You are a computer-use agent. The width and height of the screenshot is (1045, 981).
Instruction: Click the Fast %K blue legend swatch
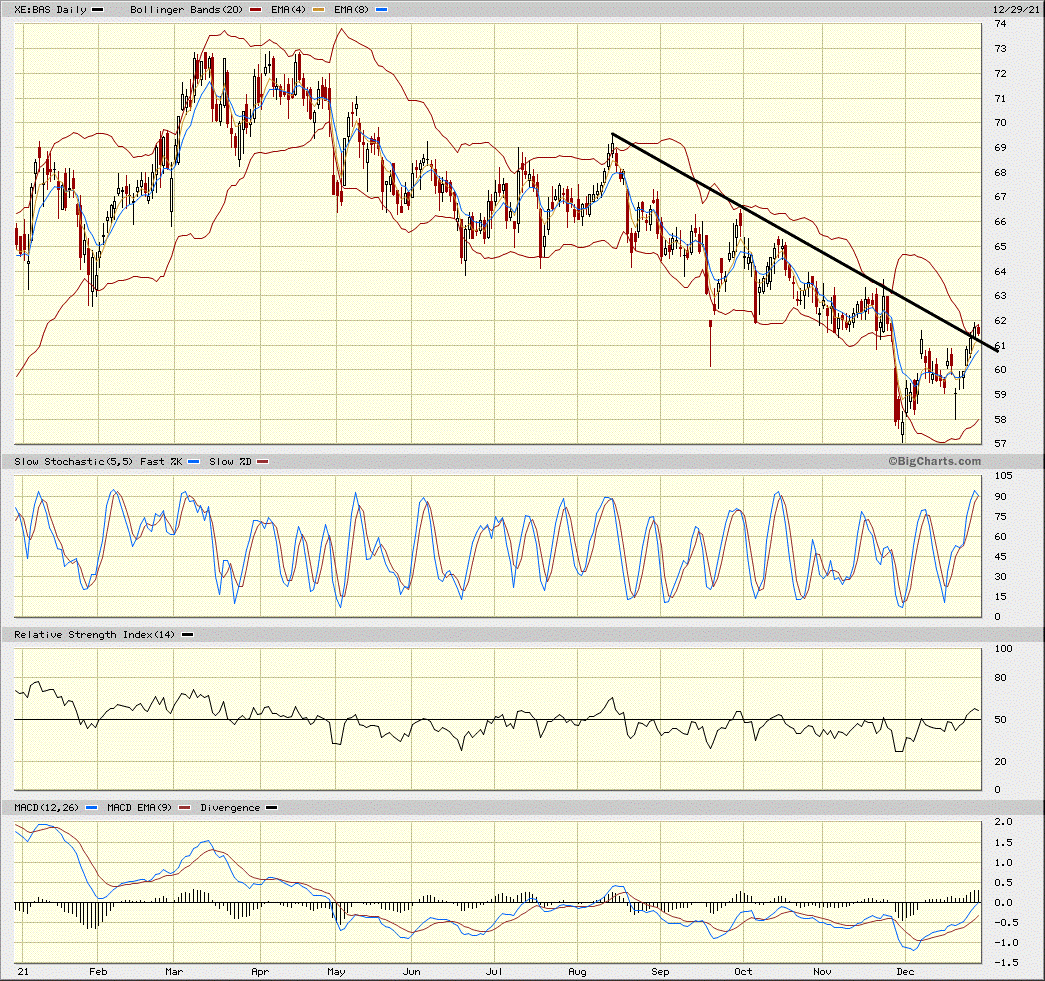[x=192, y=461]
